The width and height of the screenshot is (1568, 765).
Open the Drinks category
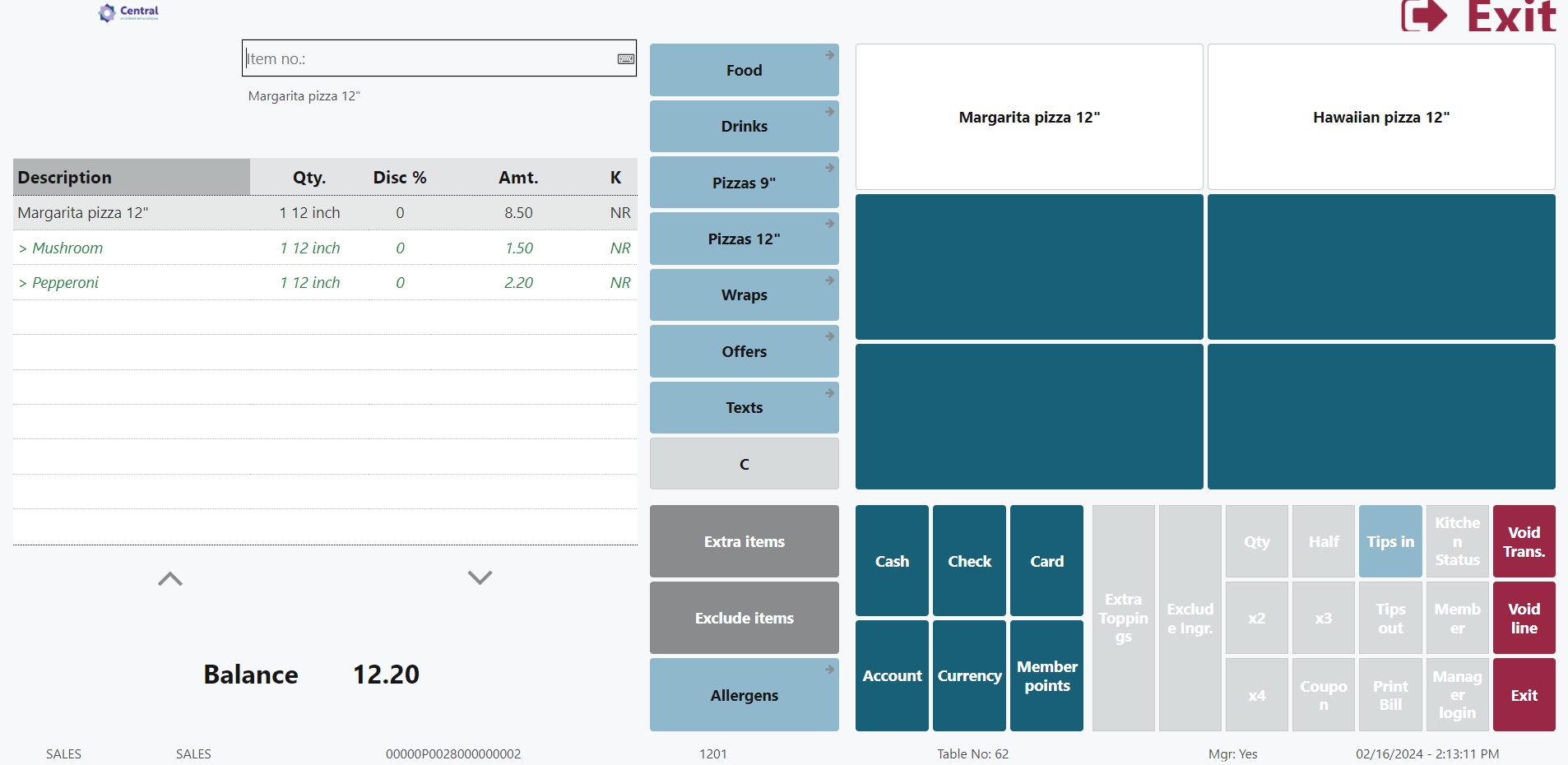pos(744,126)
